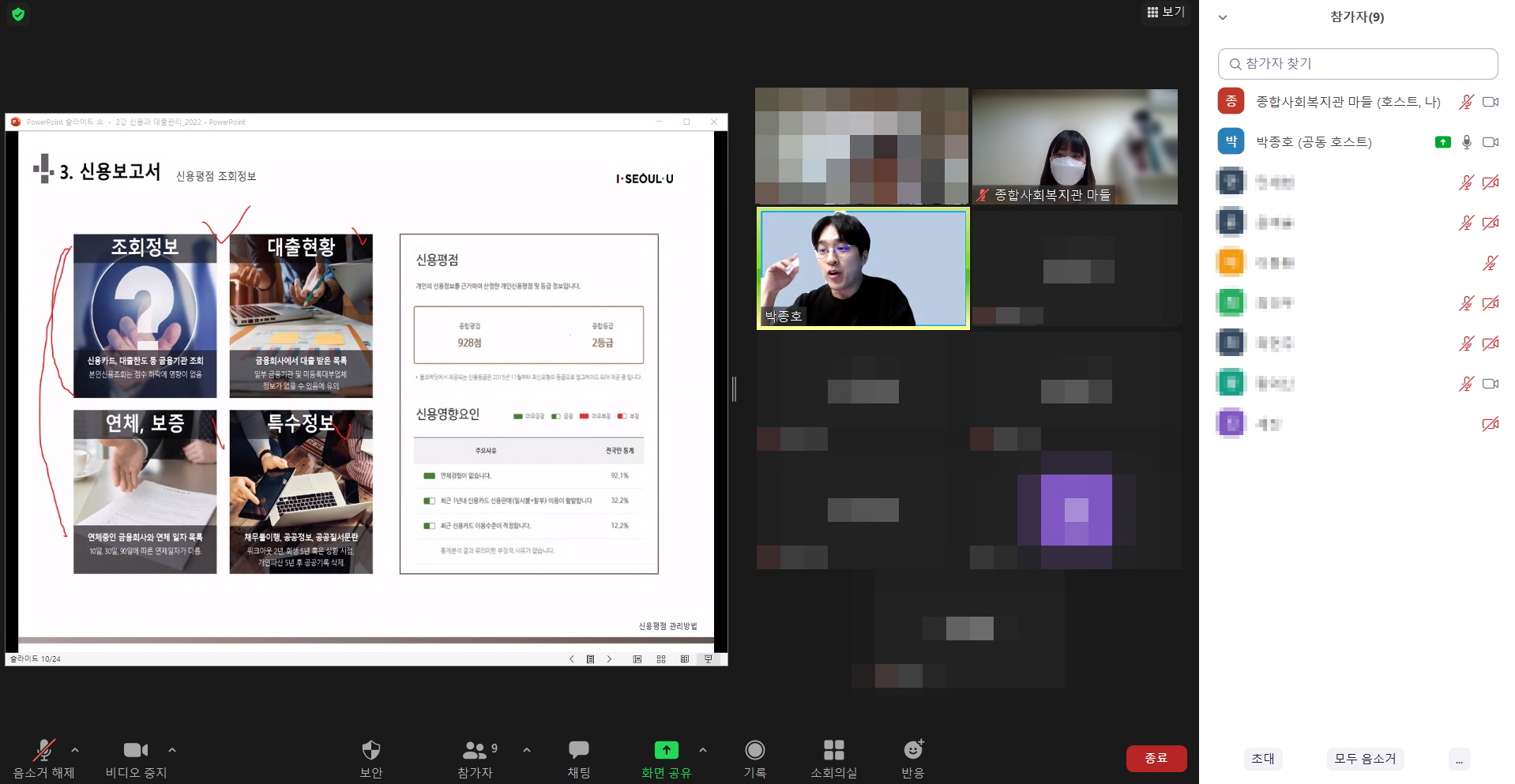Open 소회의실 breakout rooms
Screen dimensions: 1515x784
[833, 750]
